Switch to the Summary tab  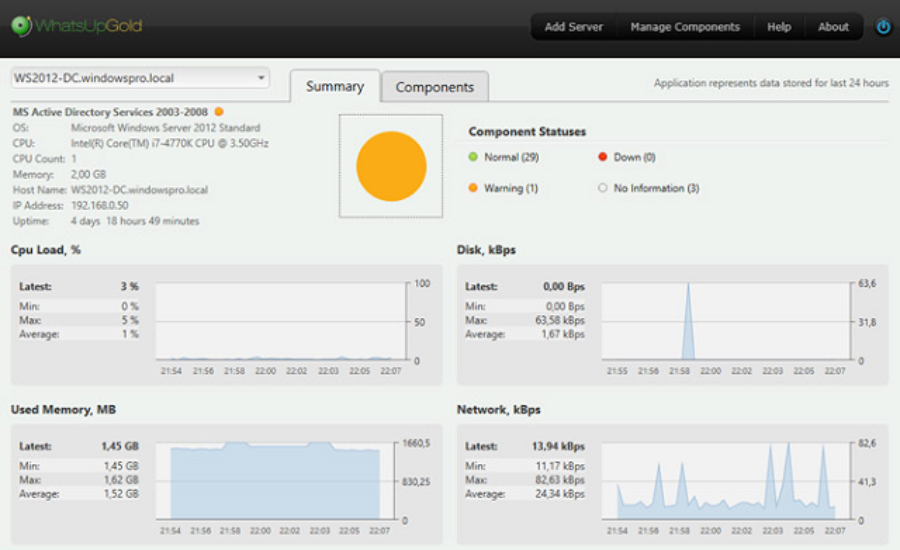tap(335, 86)
